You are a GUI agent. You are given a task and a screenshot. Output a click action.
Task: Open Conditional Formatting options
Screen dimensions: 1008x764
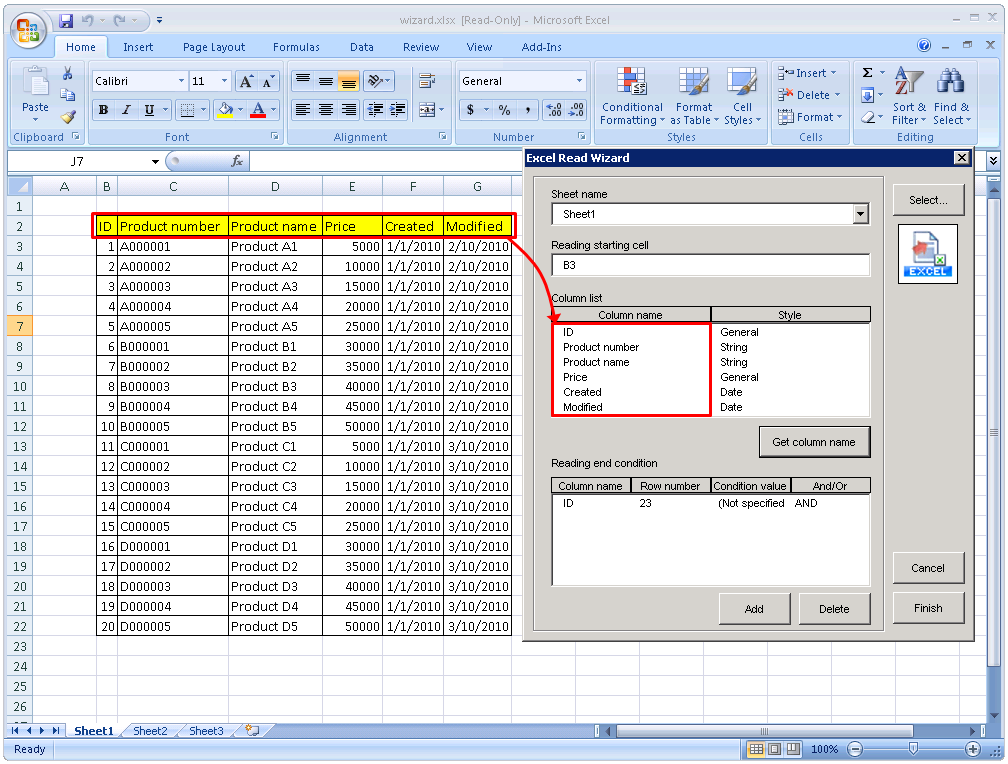click(631, 97)
